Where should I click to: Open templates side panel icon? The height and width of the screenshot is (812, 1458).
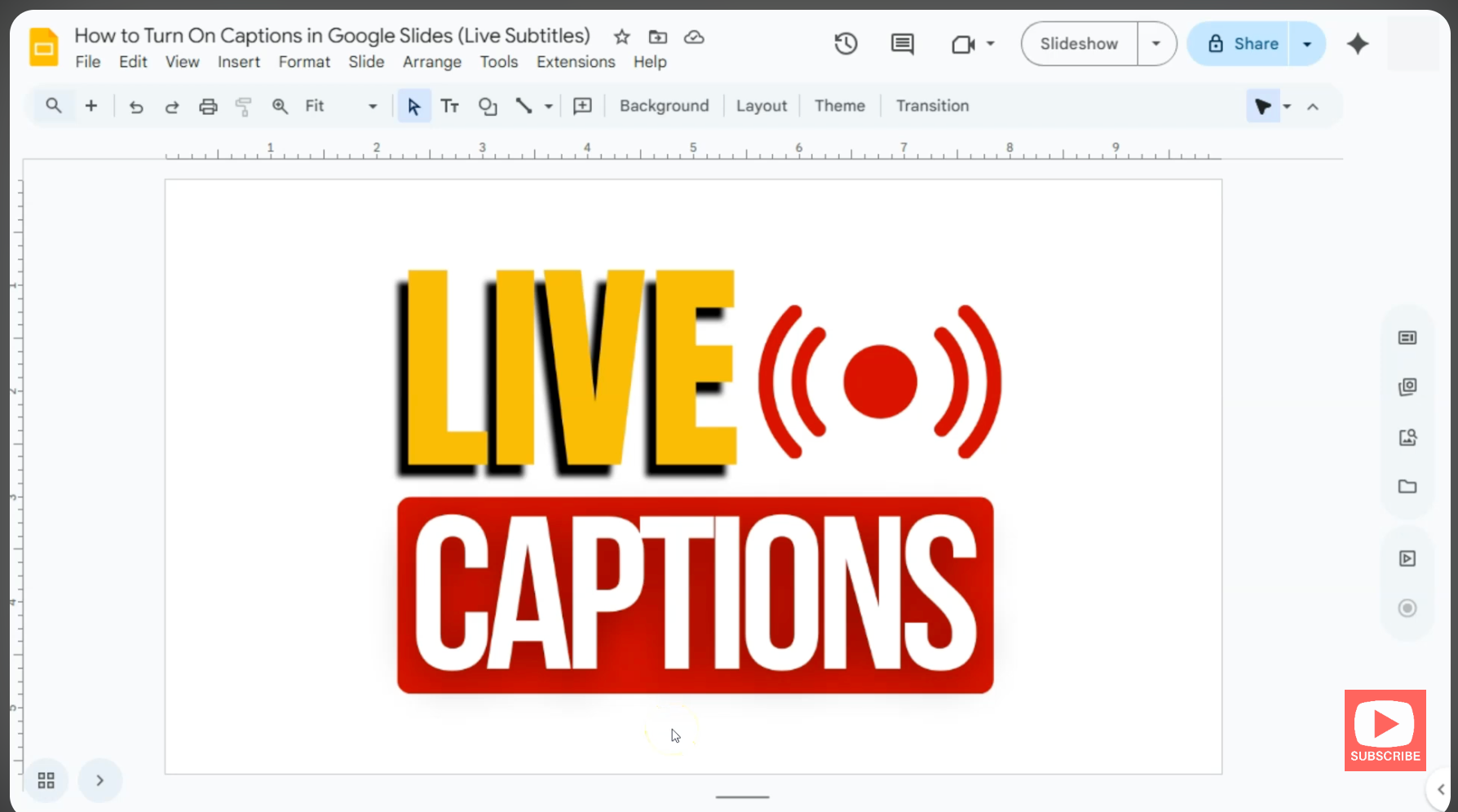coord(1407,386)
